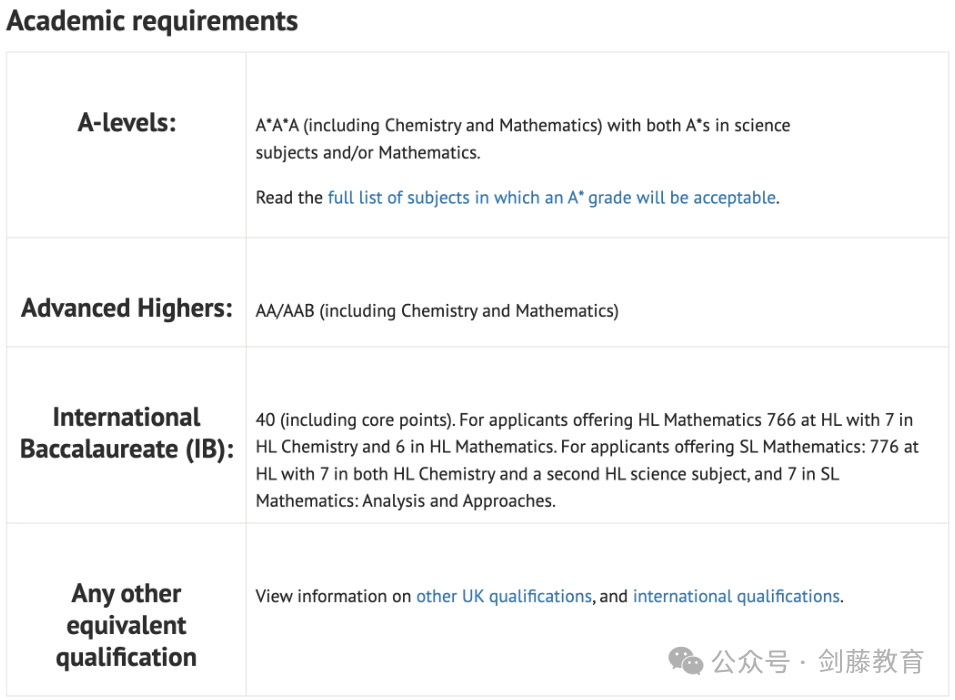
Task: Click the 40 including core points text
Action: tap(355, 420)
